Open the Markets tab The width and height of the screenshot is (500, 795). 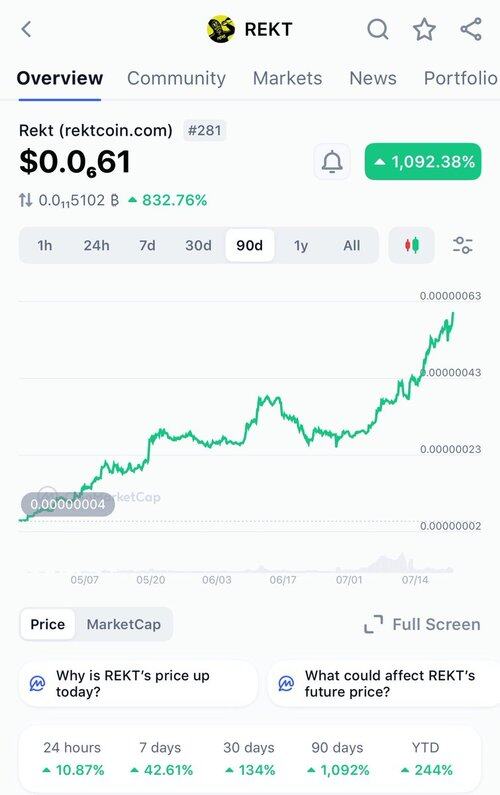[288, 78]
